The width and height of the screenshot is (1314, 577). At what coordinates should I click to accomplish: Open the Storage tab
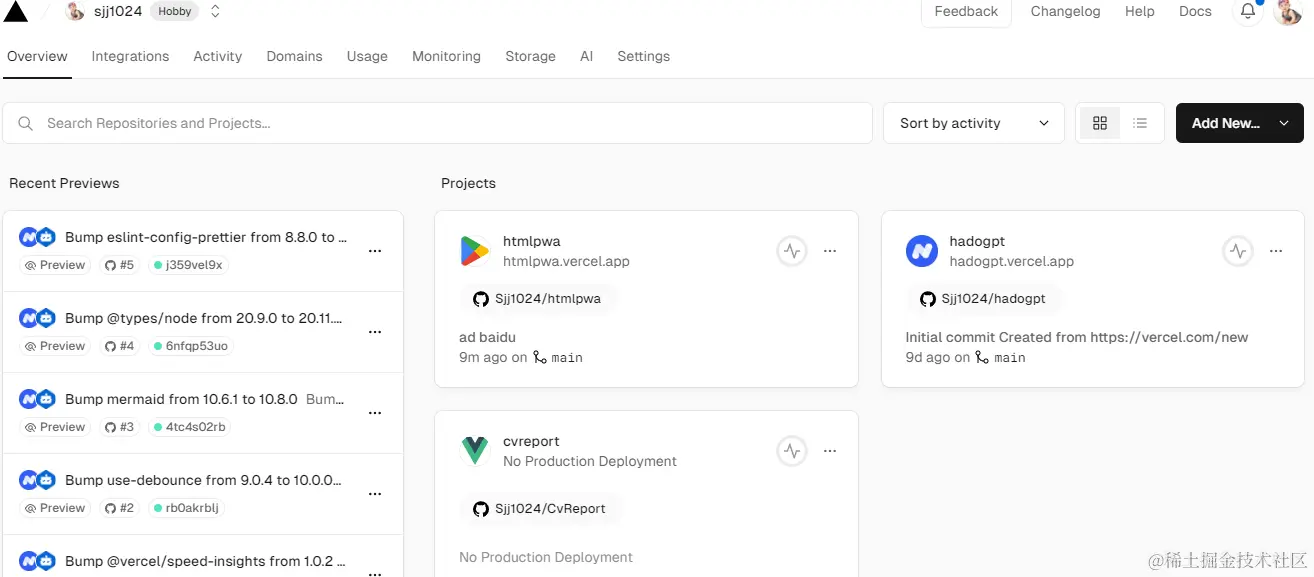(x=530, y=56)
